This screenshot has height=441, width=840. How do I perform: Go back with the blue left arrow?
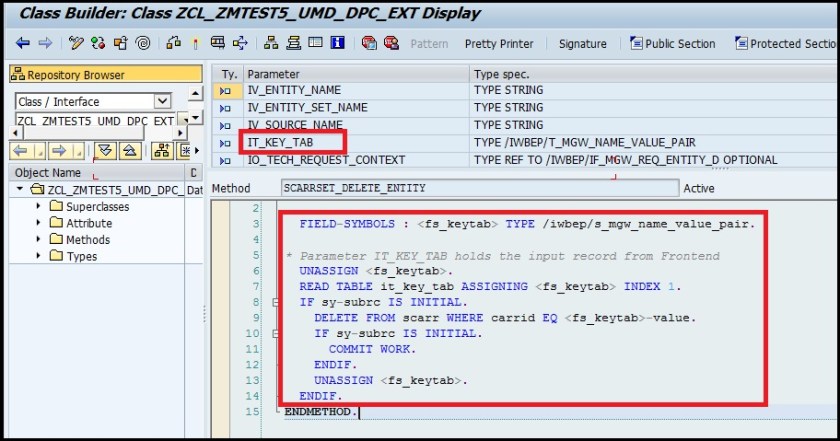(22, 43)
